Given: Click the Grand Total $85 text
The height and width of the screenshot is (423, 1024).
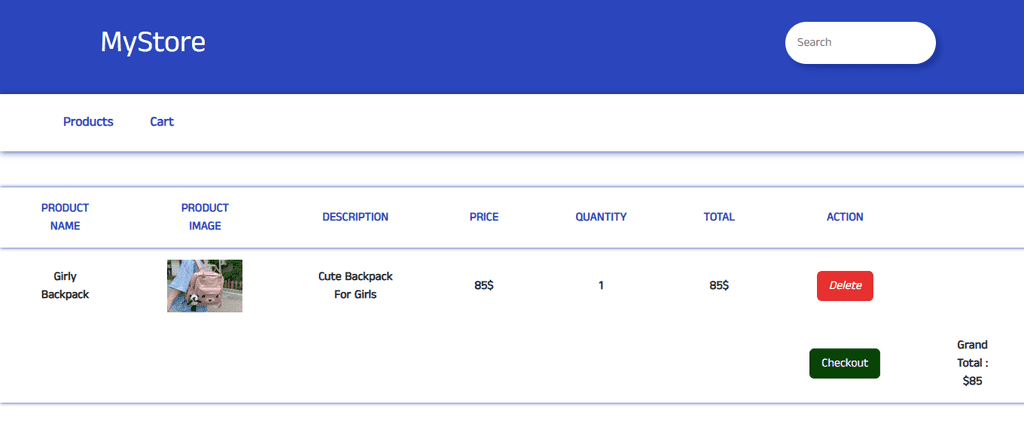Looking at the screenshot, I should click(x=972, y=363).
